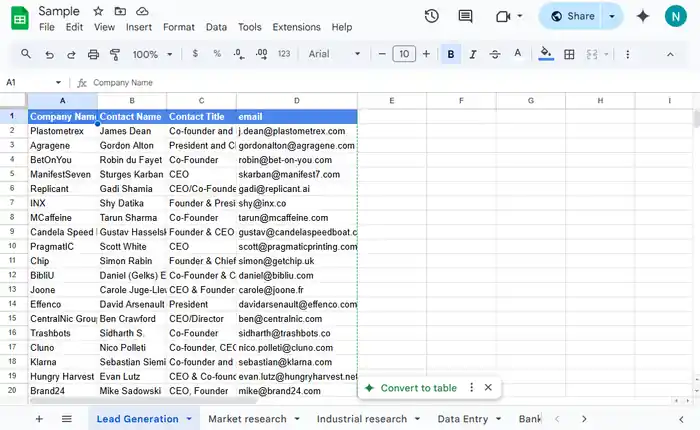
Task: Open version history clock icon
Action: point(431,17)
